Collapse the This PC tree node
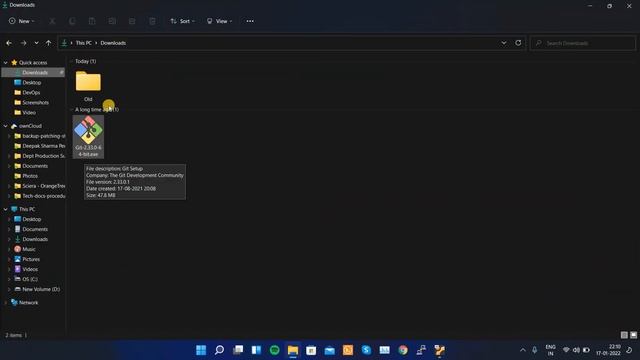 click(6, 209)
